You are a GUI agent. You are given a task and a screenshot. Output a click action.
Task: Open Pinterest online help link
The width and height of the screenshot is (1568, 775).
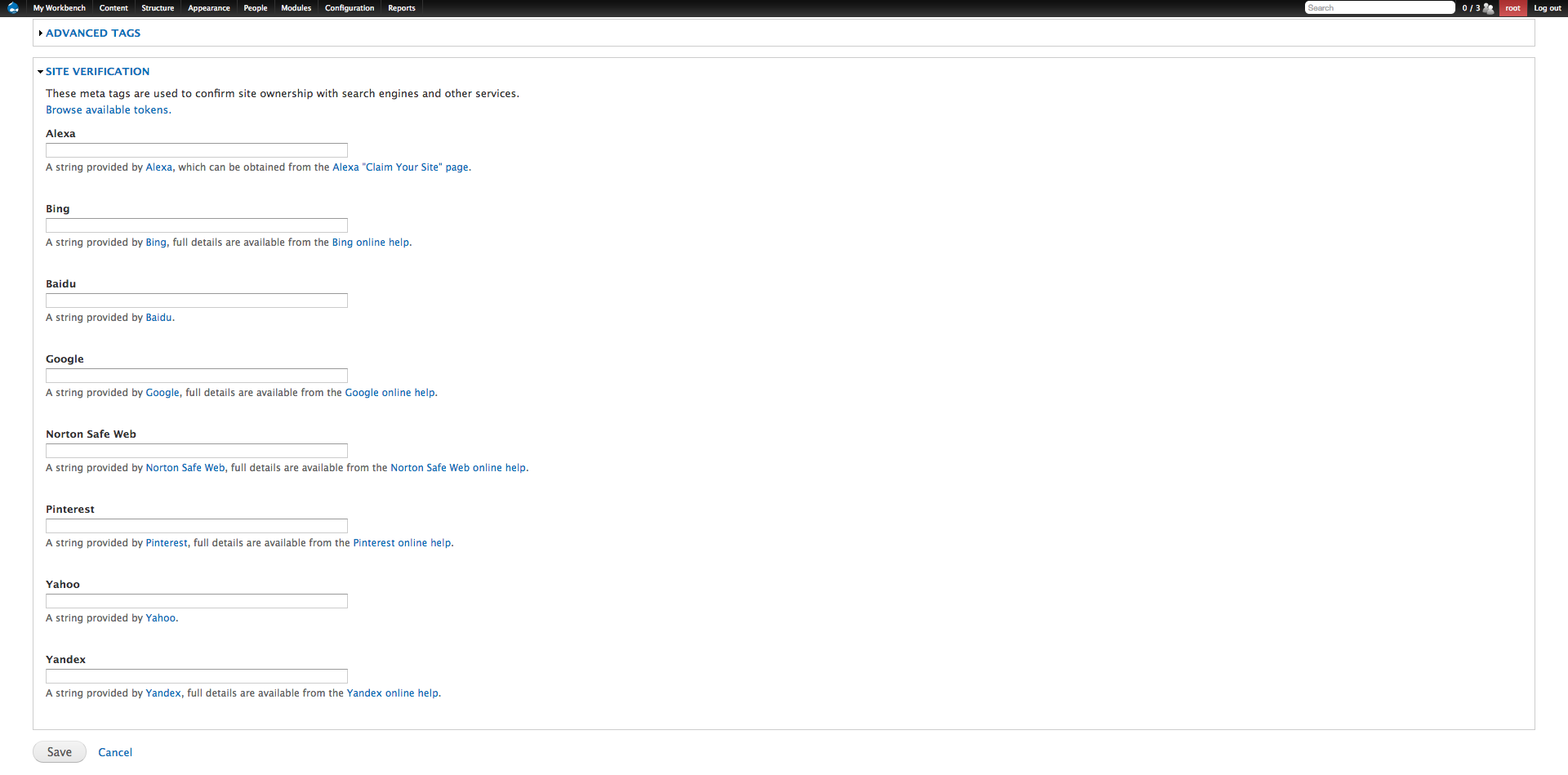402,543
